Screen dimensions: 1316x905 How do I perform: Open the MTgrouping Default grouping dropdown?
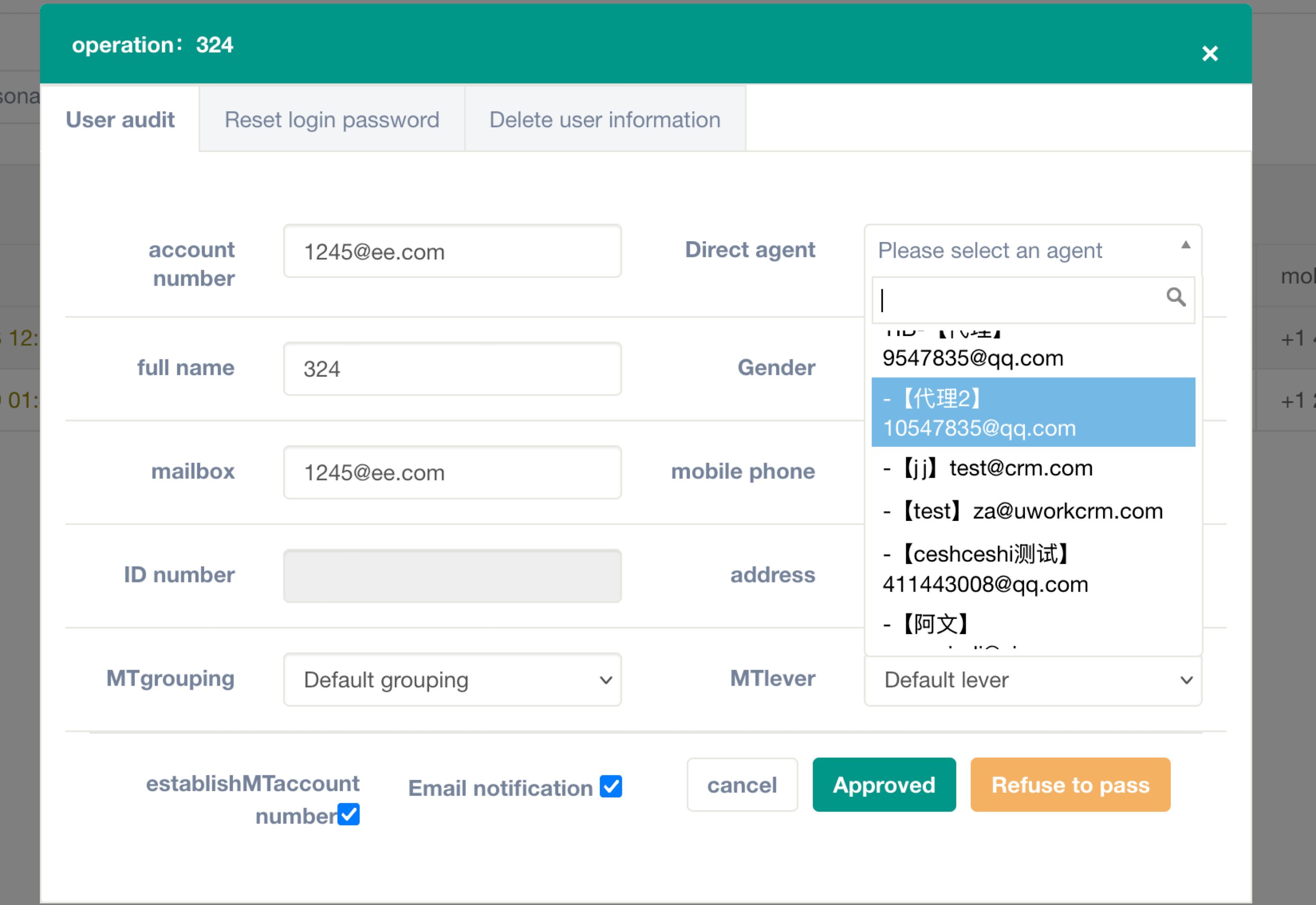[x=452, y=679]
